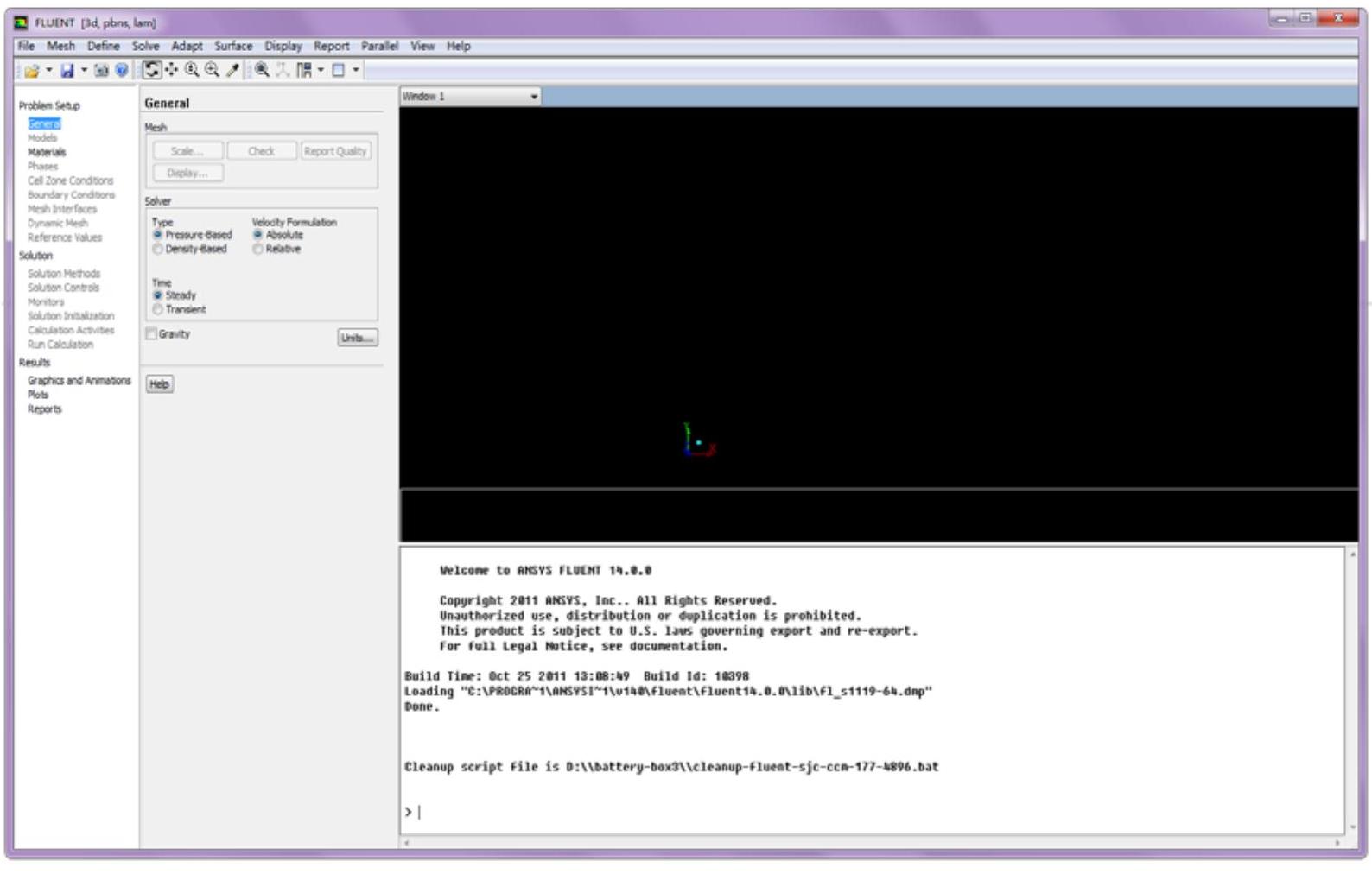The image size is (1372, 874).
Task: Select General in the Problem Setup tree
Action: [x=44, y=124]
